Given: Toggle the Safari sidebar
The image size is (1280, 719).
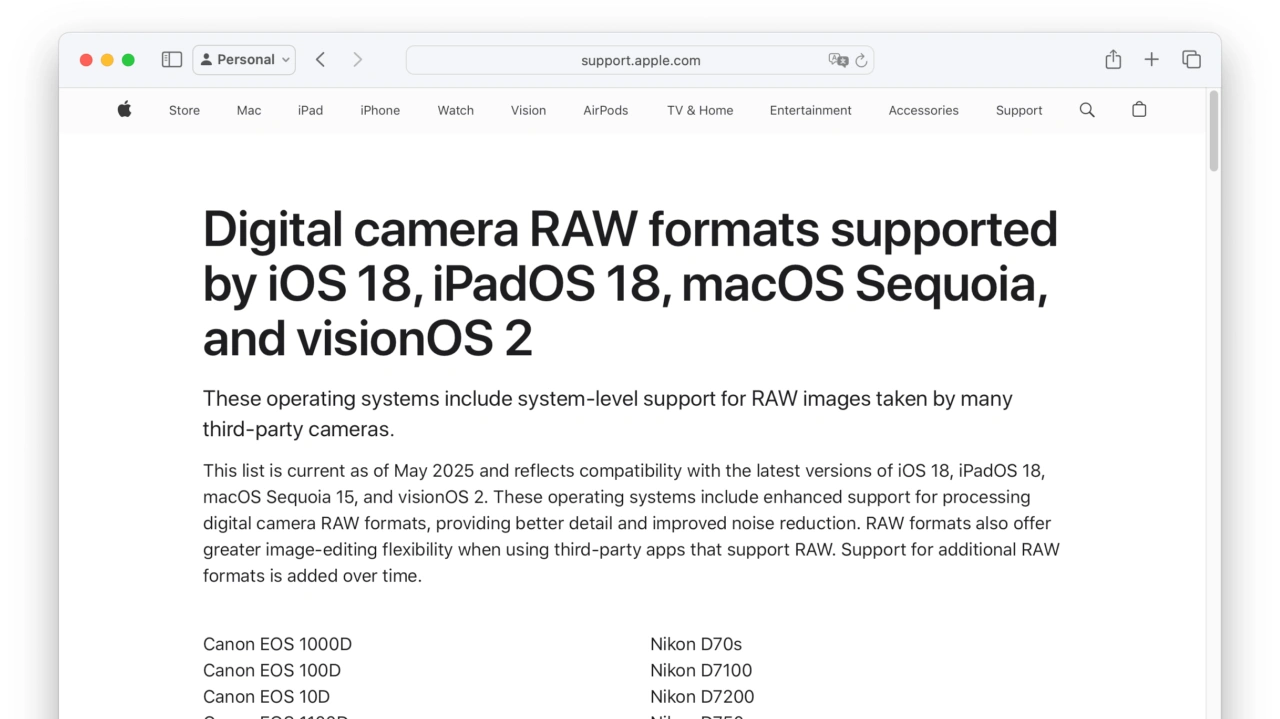Looking at the screenshot, I should [172, 60].
